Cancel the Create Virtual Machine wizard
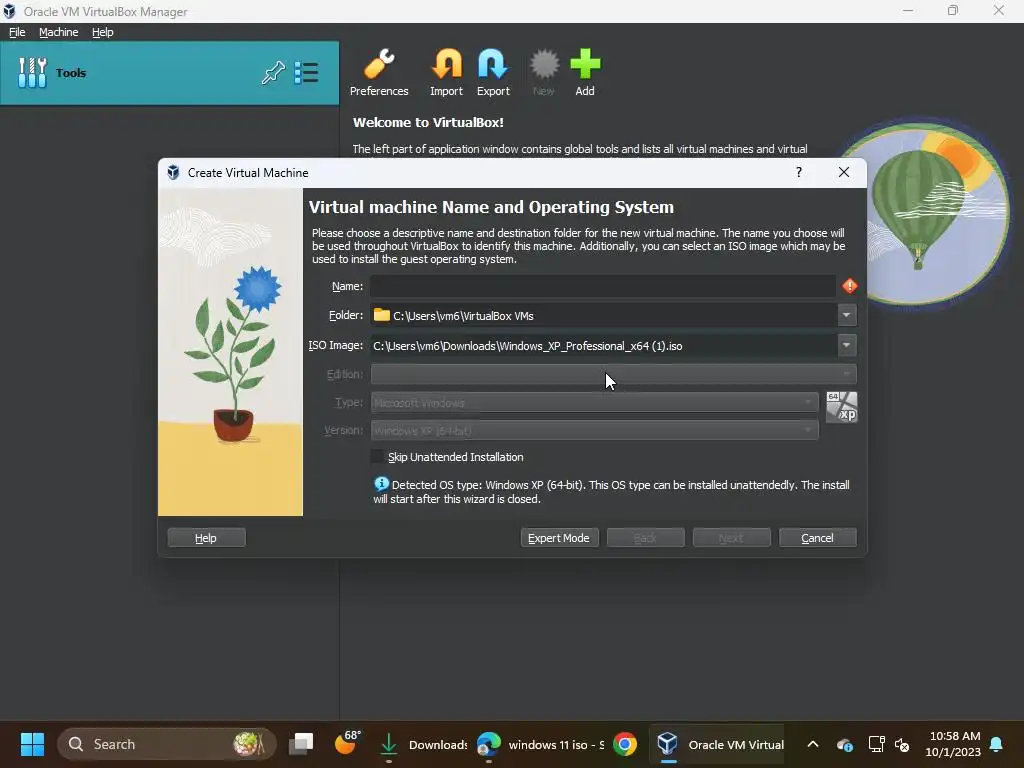The width and height of the screenshot is (1024, 768). (x=818, y=537)
